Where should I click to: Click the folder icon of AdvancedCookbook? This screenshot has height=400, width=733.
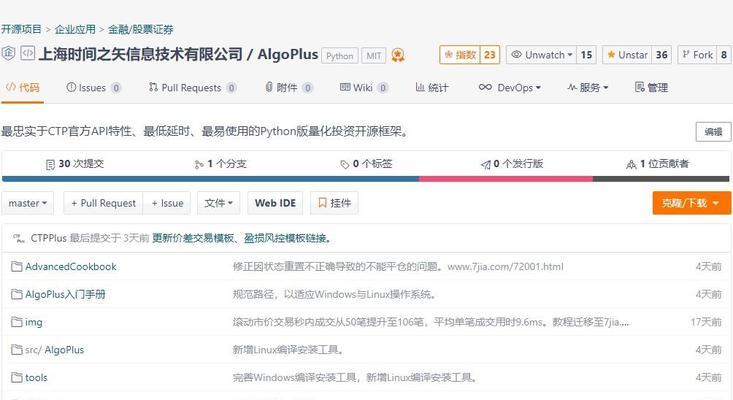point(17,267)
